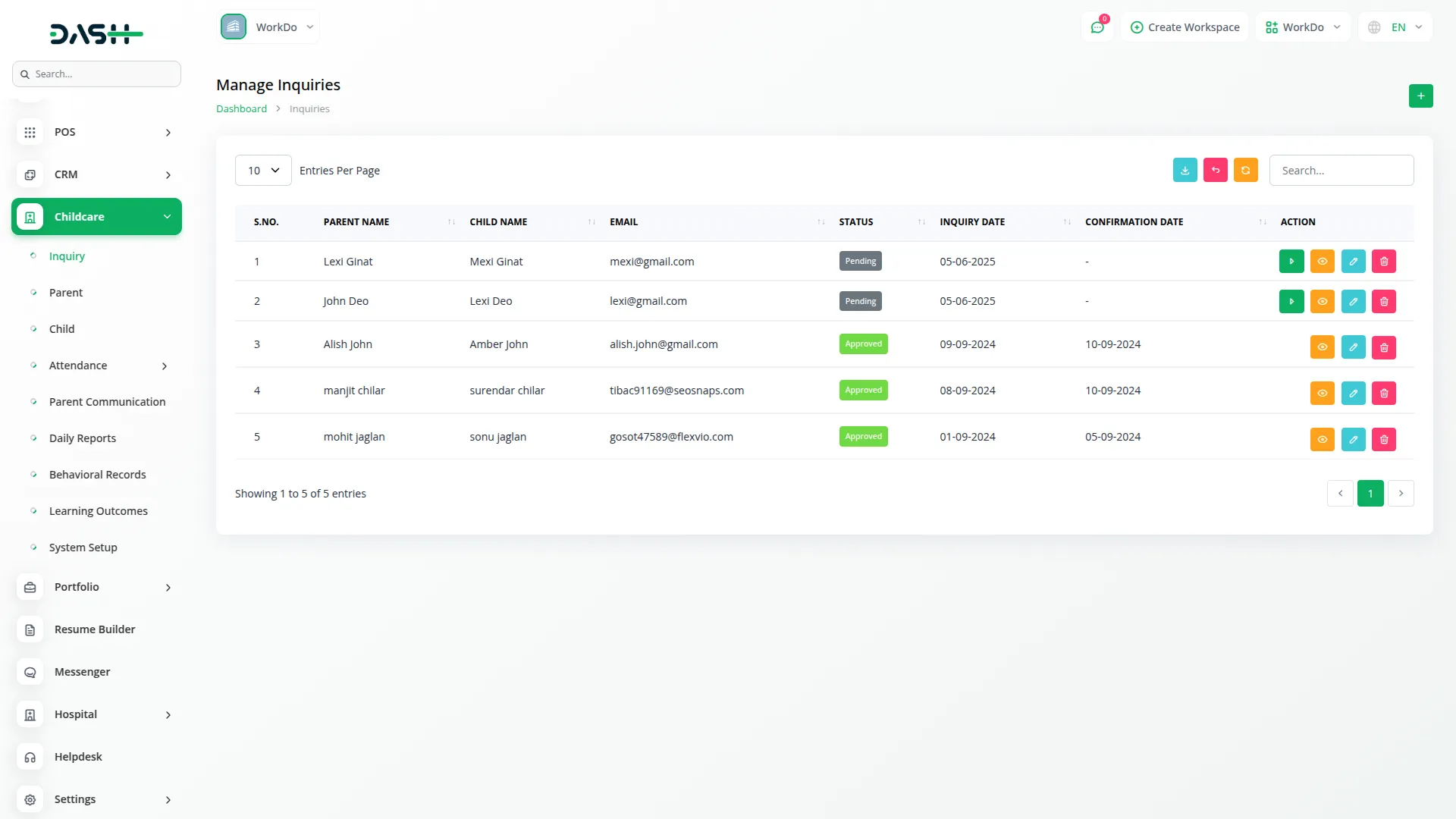Open the entries per page dropdown
Image resolution: width=1456 pixels, height=819 pixels.
point(263,171)
